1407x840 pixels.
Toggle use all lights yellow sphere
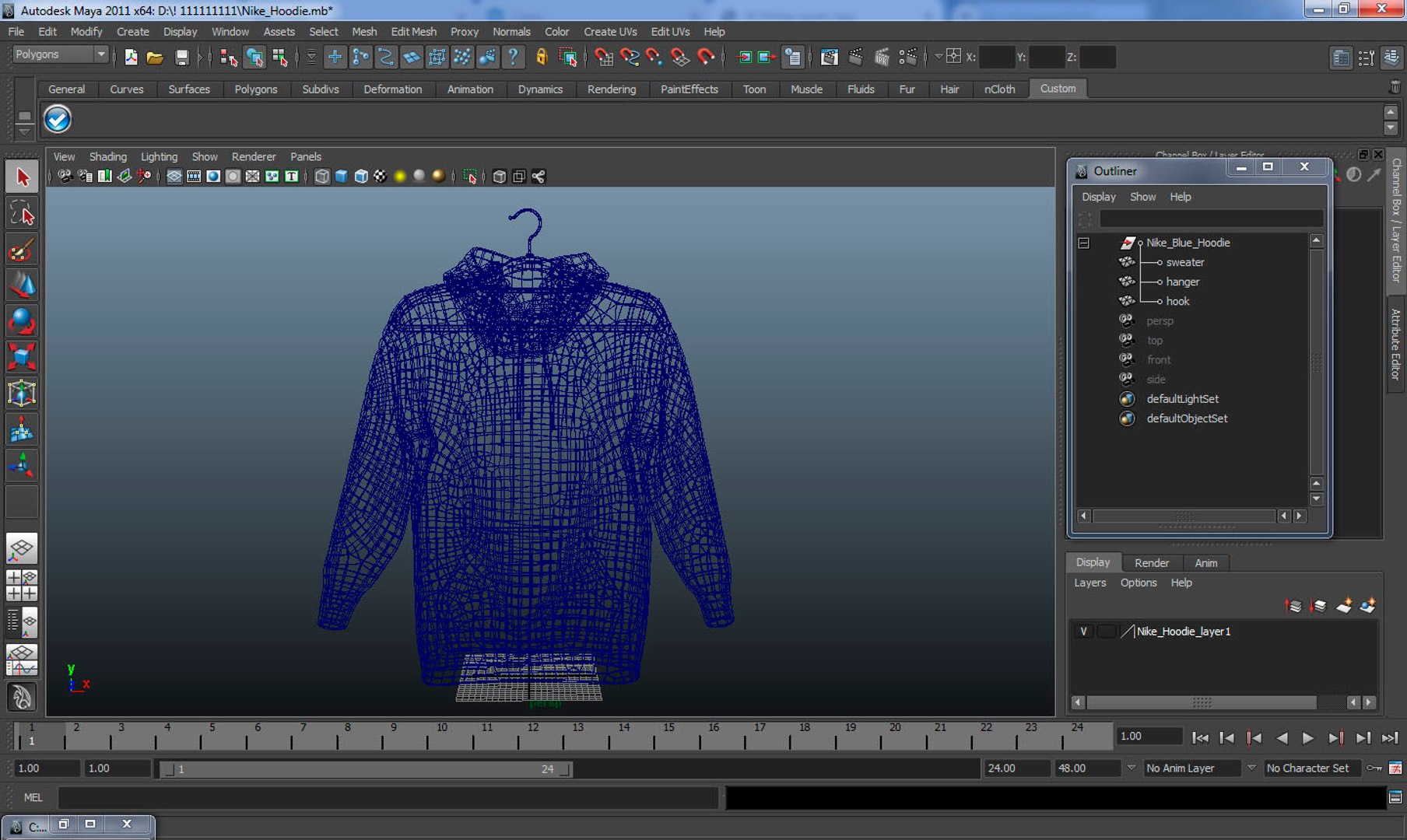[400, 177]
